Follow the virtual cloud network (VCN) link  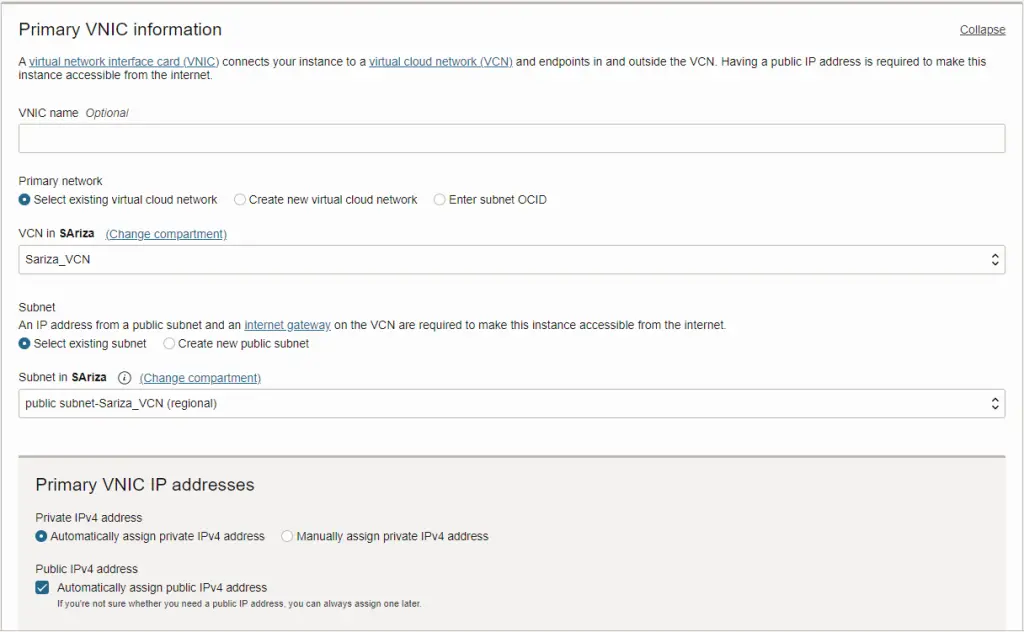442,61
